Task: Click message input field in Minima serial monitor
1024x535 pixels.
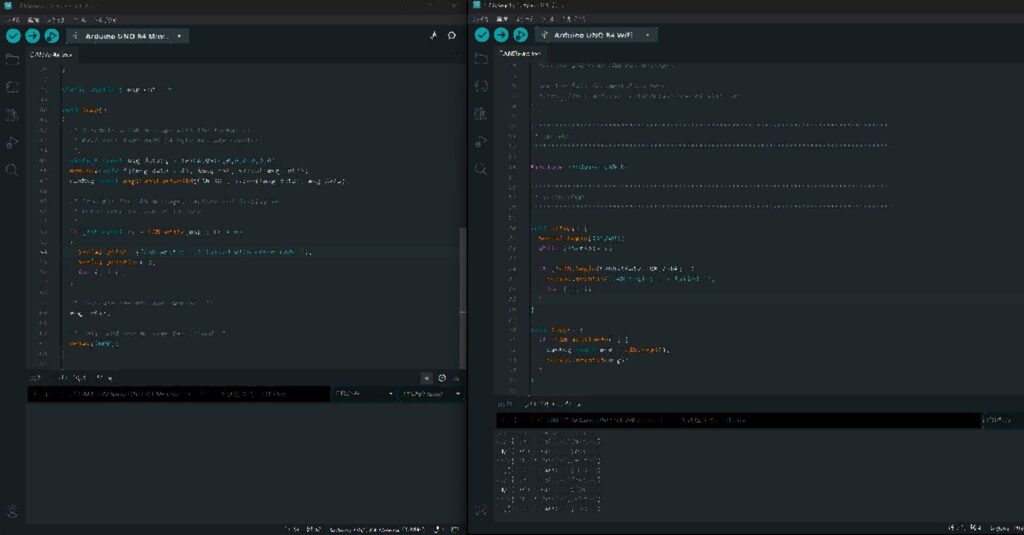Action: [x=178, y=394]
